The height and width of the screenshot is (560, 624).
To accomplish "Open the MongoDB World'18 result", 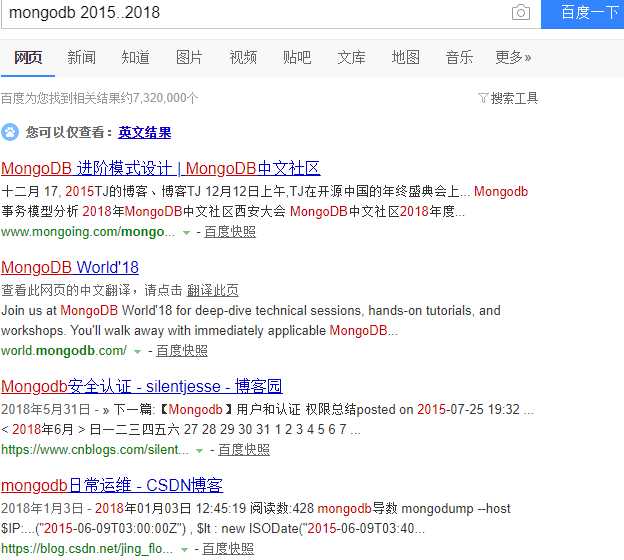I will tap(70, 267).
